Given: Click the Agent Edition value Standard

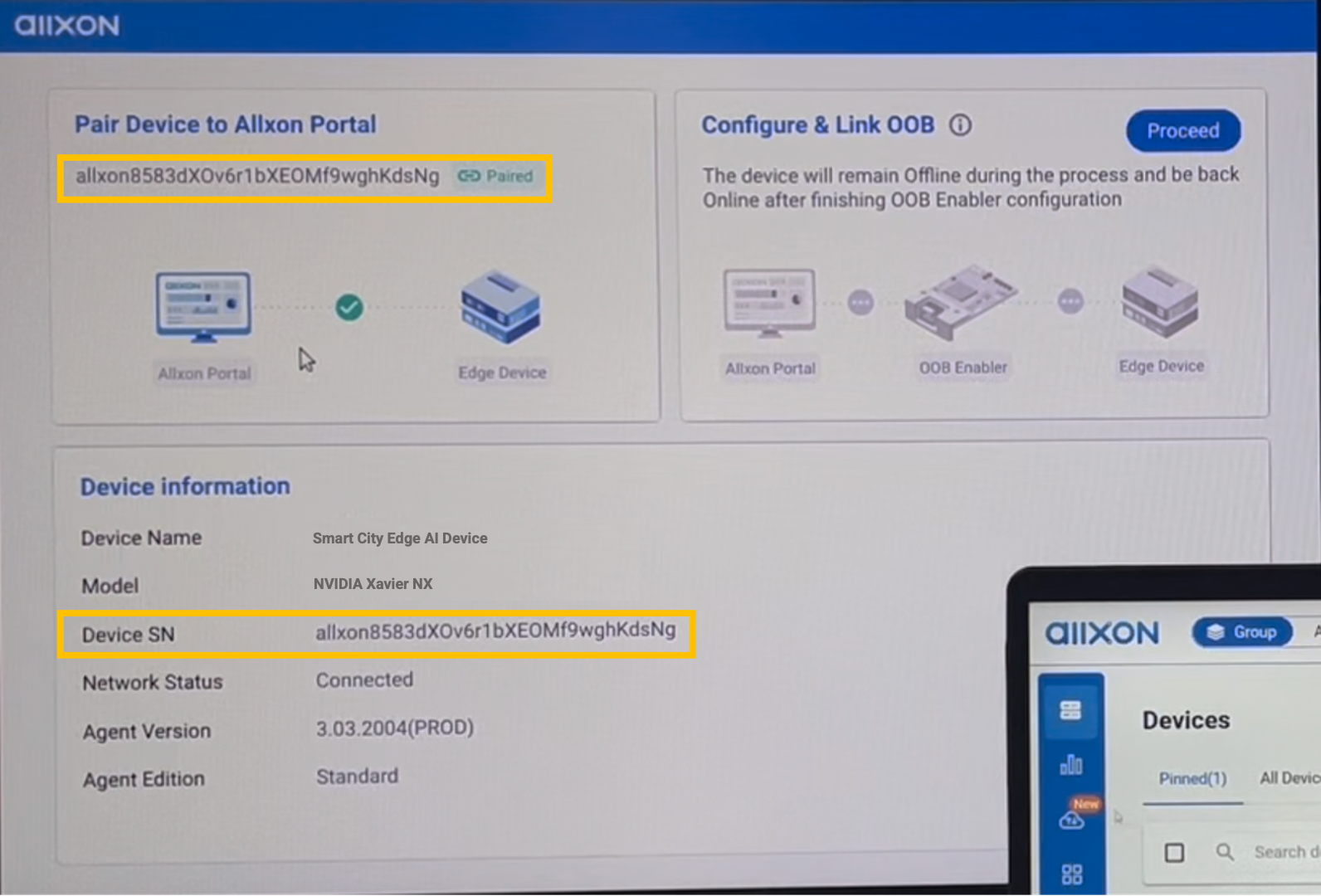Looking at the screenshot, I should pos(358,777).
